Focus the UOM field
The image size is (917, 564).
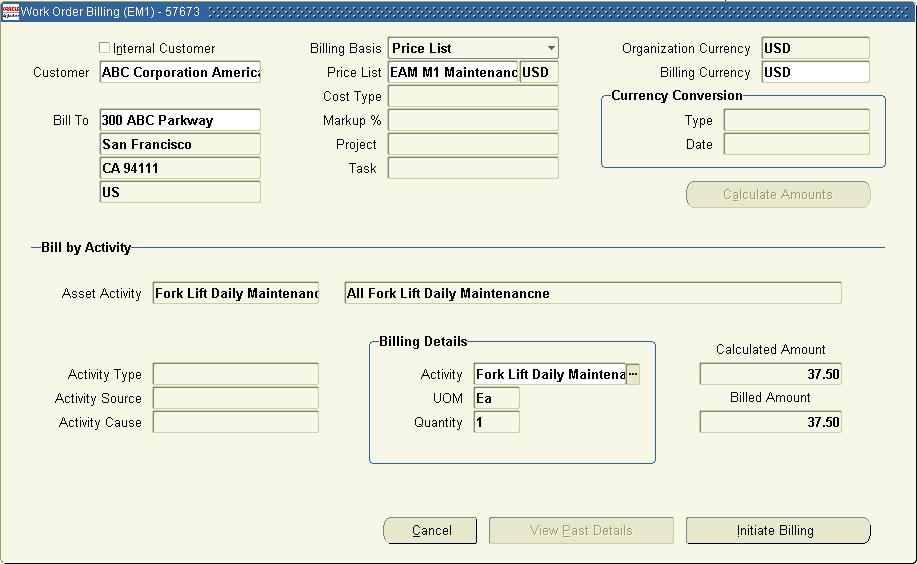click(497, 398)
